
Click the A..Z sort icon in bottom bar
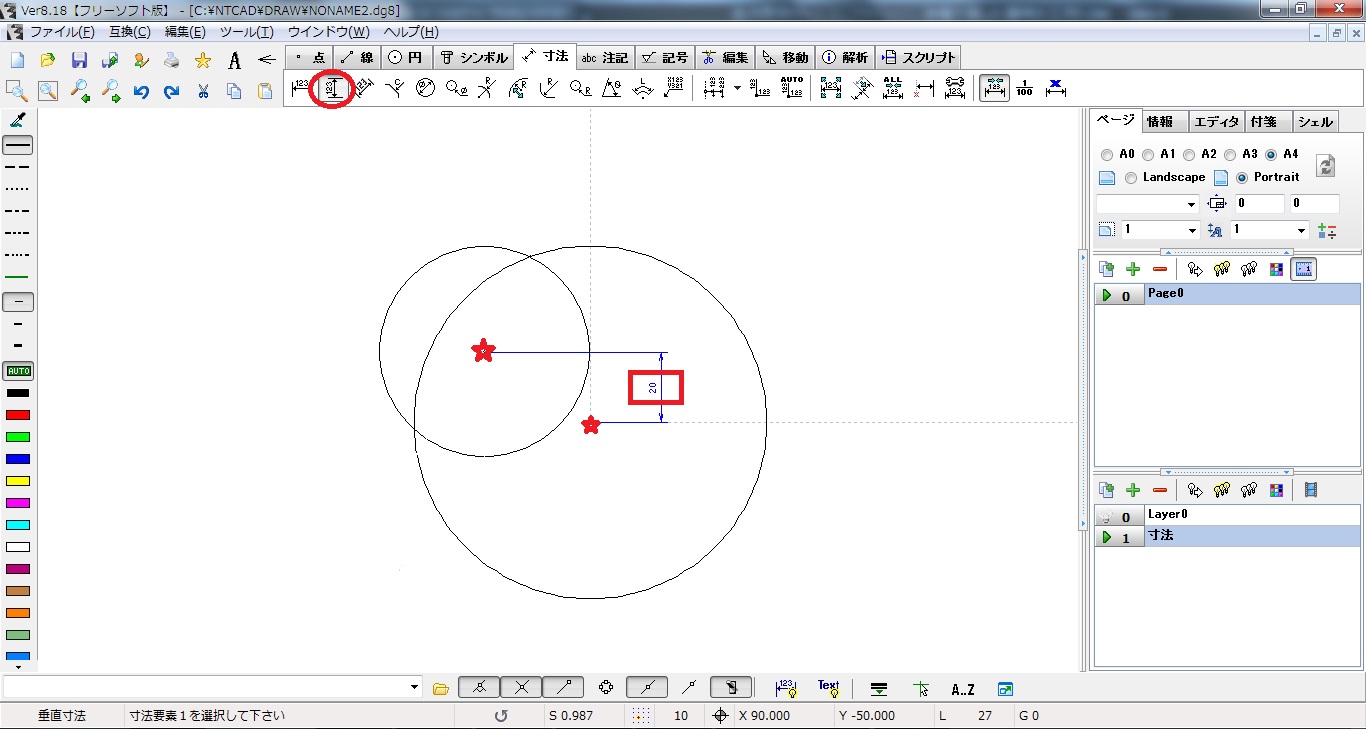963,689
